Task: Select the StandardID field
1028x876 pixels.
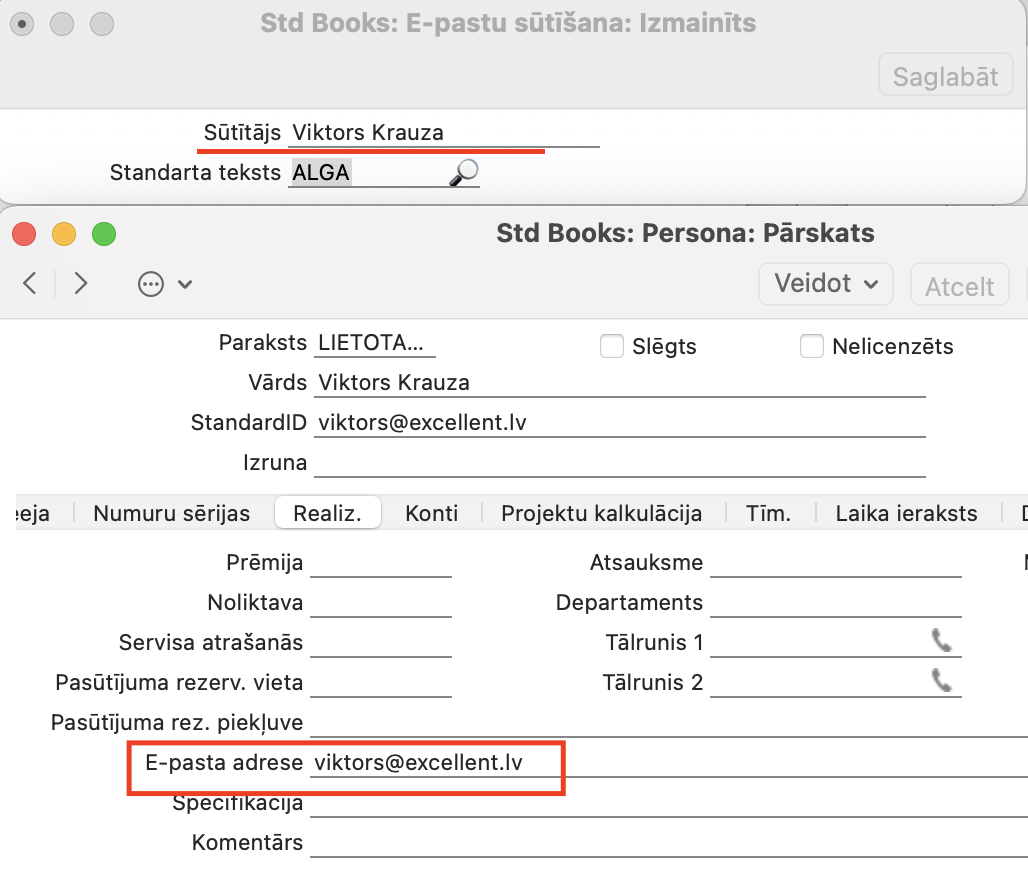Action: tap(618, 423)
